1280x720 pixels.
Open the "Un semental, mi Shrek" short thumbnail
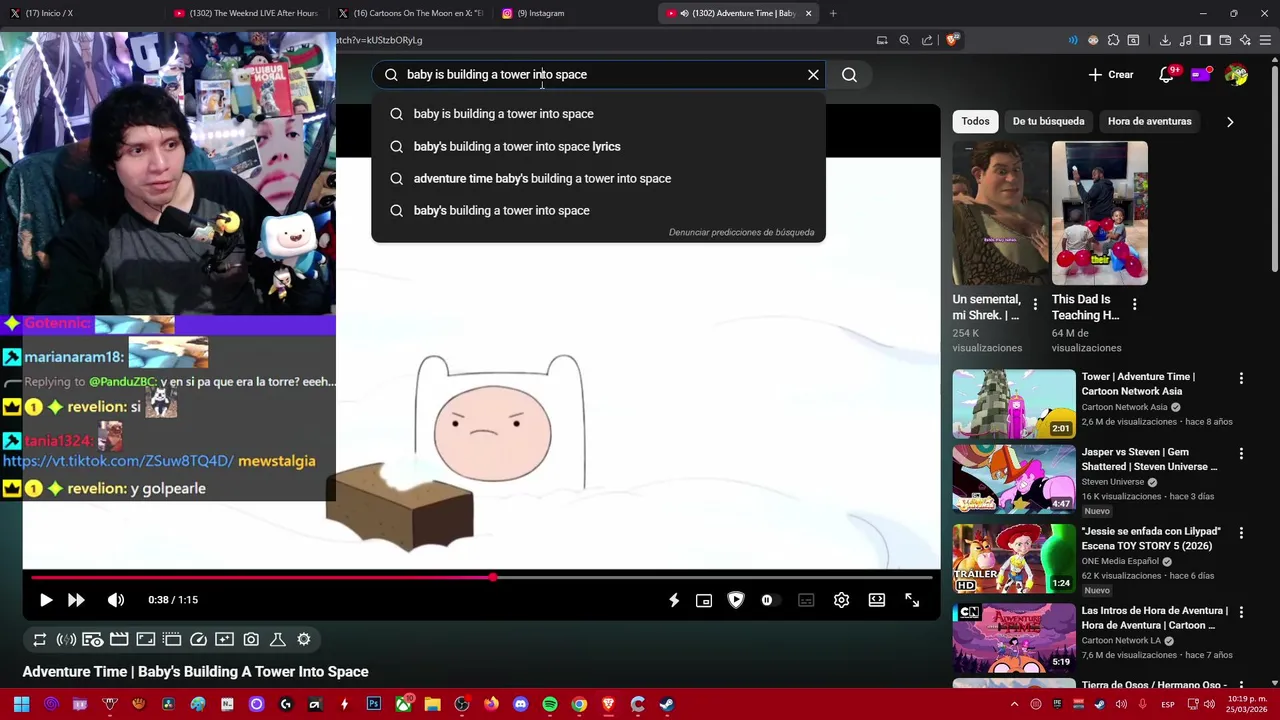[1000, 213]
